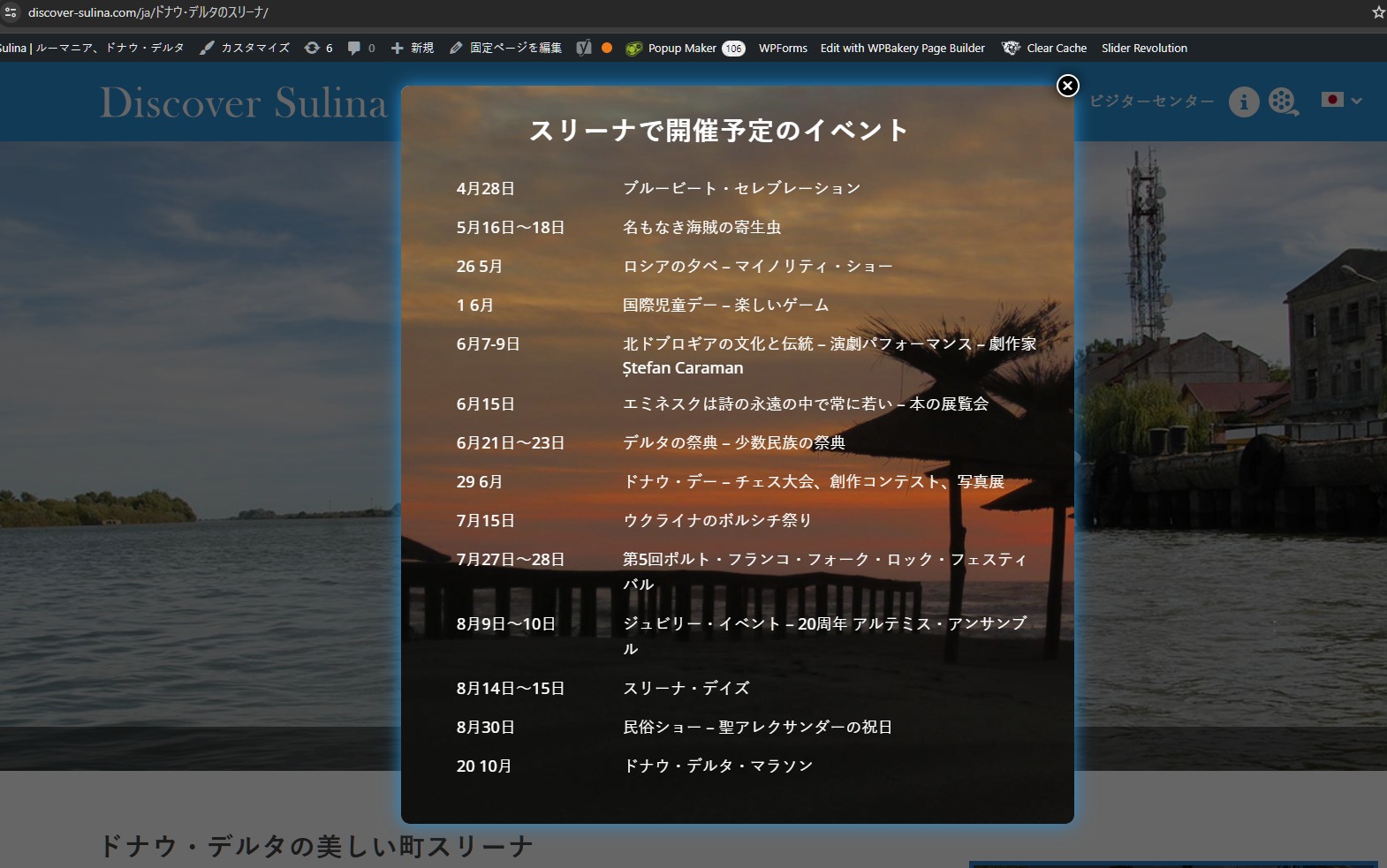Viewport: 1387px width, 868px height.
Task: Click 新規 to add new content
Action: (x=413, y=49)
